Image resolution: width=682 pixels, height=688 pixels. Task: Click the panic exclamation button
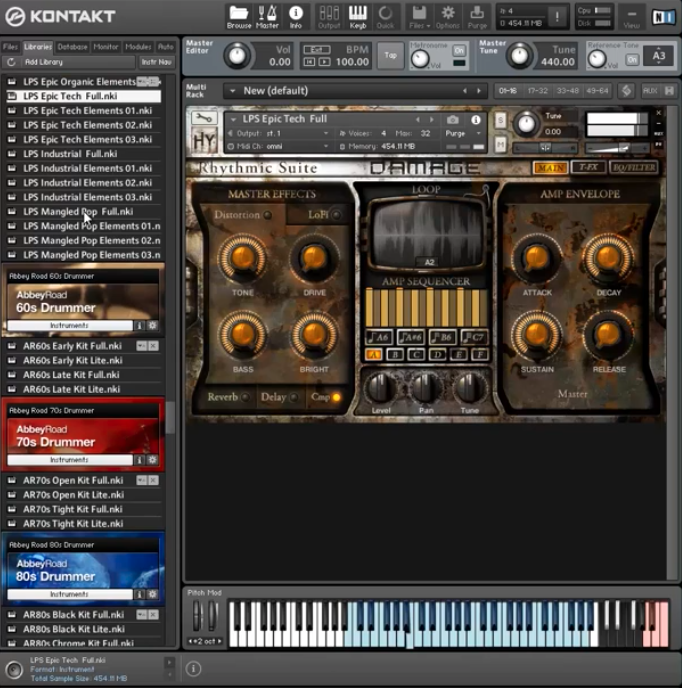(x=557, y=17)
